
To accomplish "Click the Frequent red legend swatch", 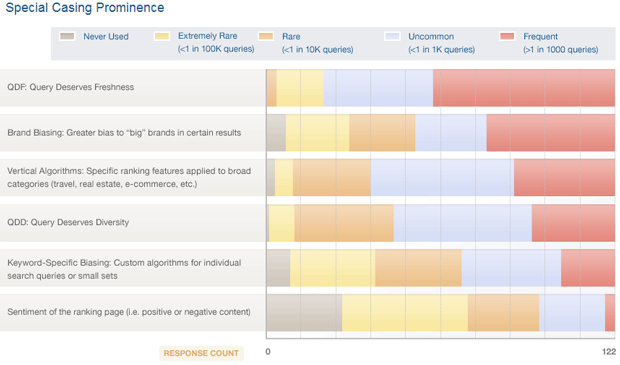I will 507,36.
